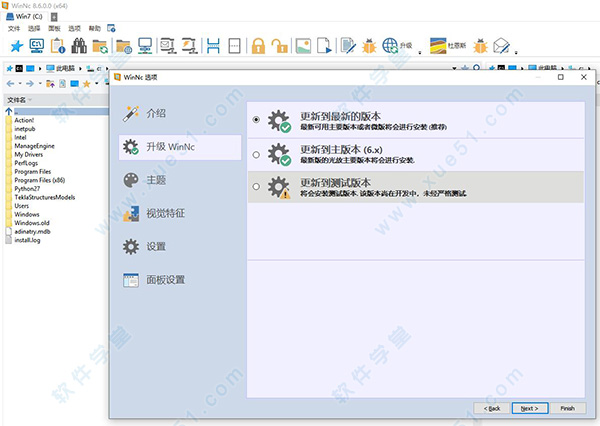Click the edit document pen toolbar icon
This screenshot has width=600, height=426.
[348, 46]
